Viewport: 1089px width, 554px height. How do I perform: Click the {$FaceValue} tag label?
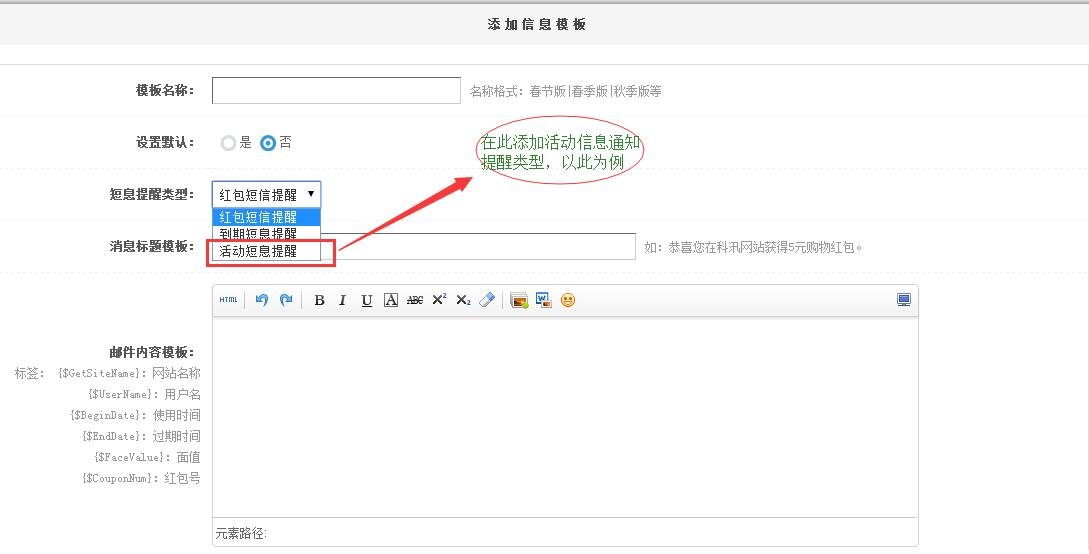[x=129, y=457]
